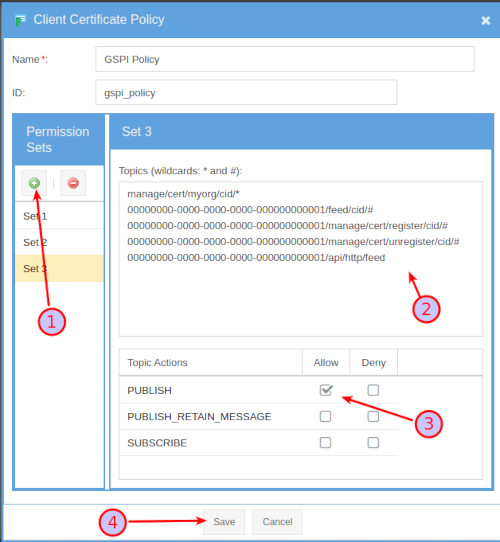The image size is (500, 542).
Task: Click the PUBLISH_RETAIN_MESSAGE row label
Action: pyautogui.click(x=199, y=417)
